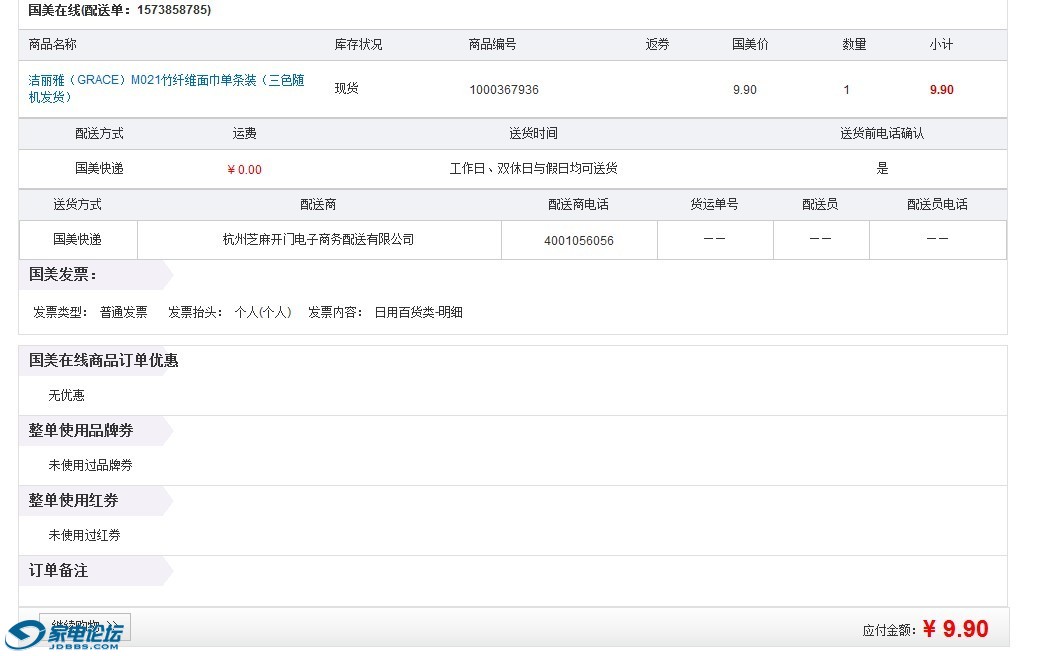Click the shipping fee ¥0.00
Screen dimensions: 1039x656
pos(245,170)
